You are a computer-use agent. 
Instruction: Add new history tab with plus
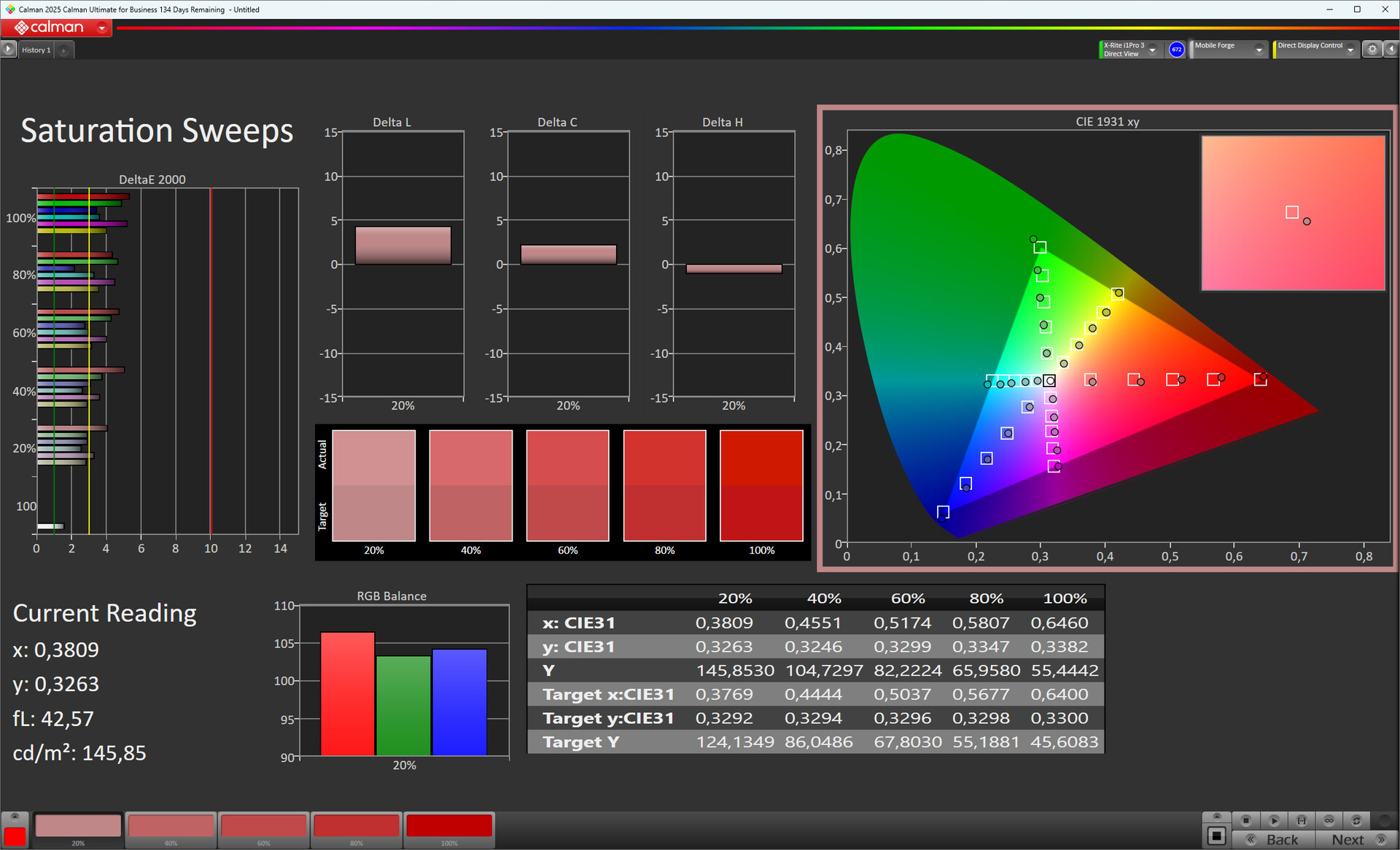[x=63, y=50]
